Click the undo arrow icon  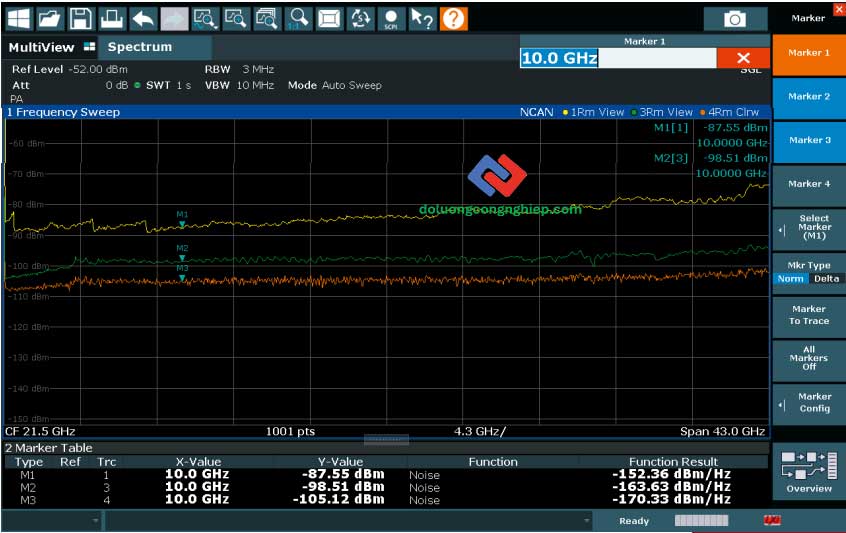tap(144, 19)
